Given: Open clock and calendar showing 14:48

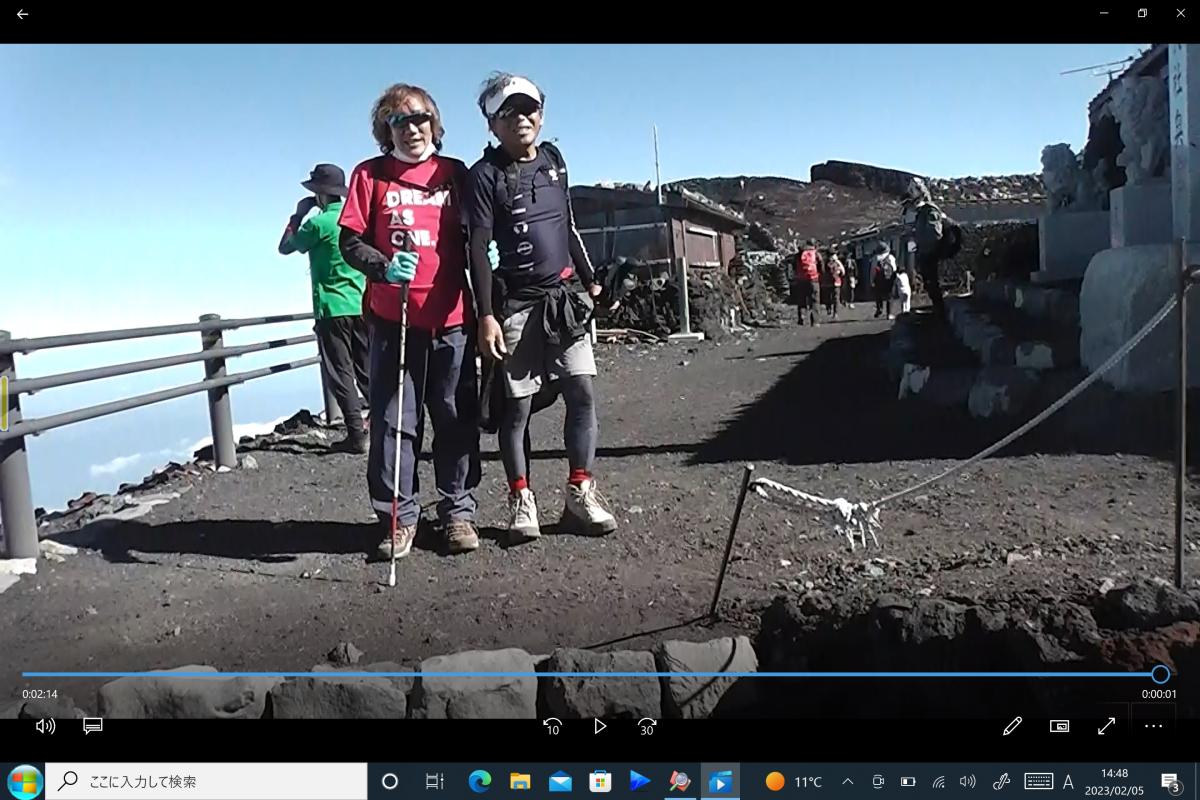Looking at the screenshot, I should 1114,781.
